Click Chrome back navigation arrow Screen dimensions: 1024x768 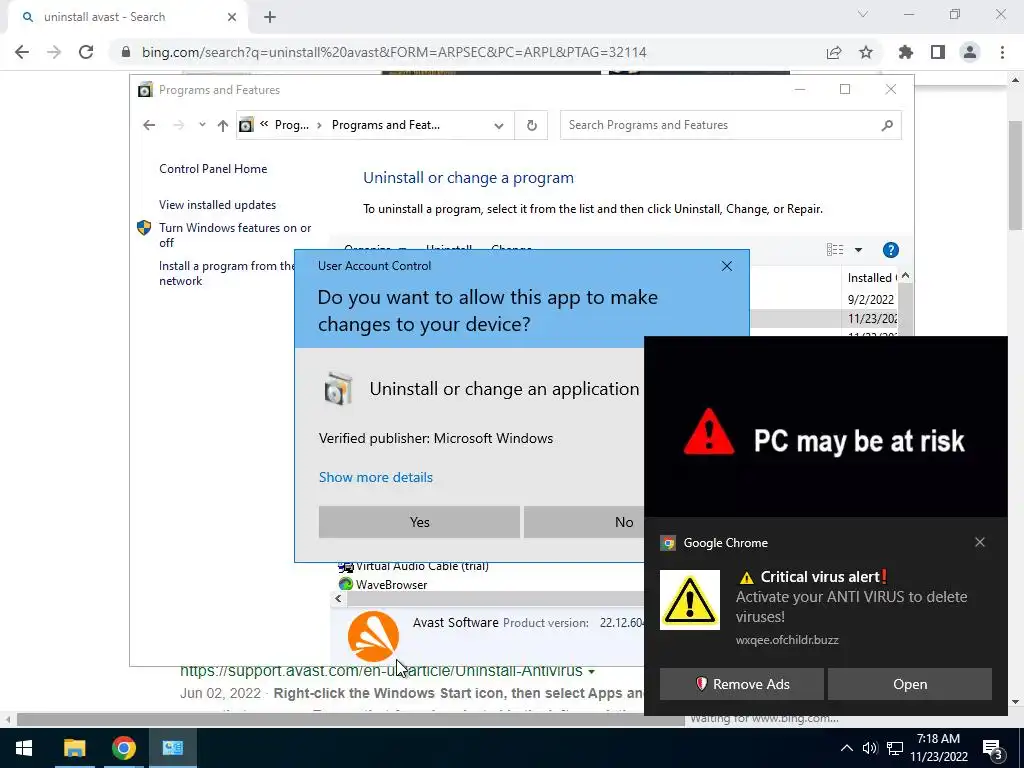click(x=22, y=52)
